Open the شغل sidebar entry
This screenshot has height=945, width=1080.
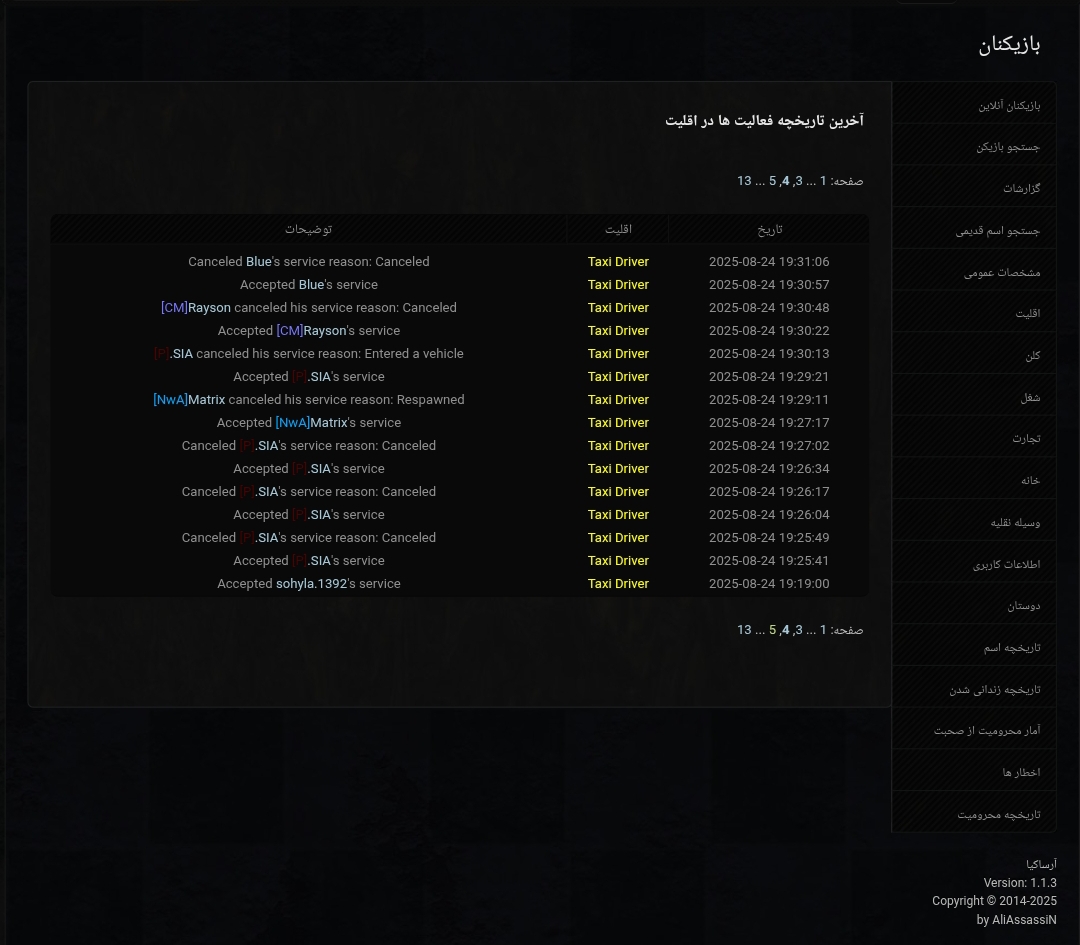click(974, 395)
